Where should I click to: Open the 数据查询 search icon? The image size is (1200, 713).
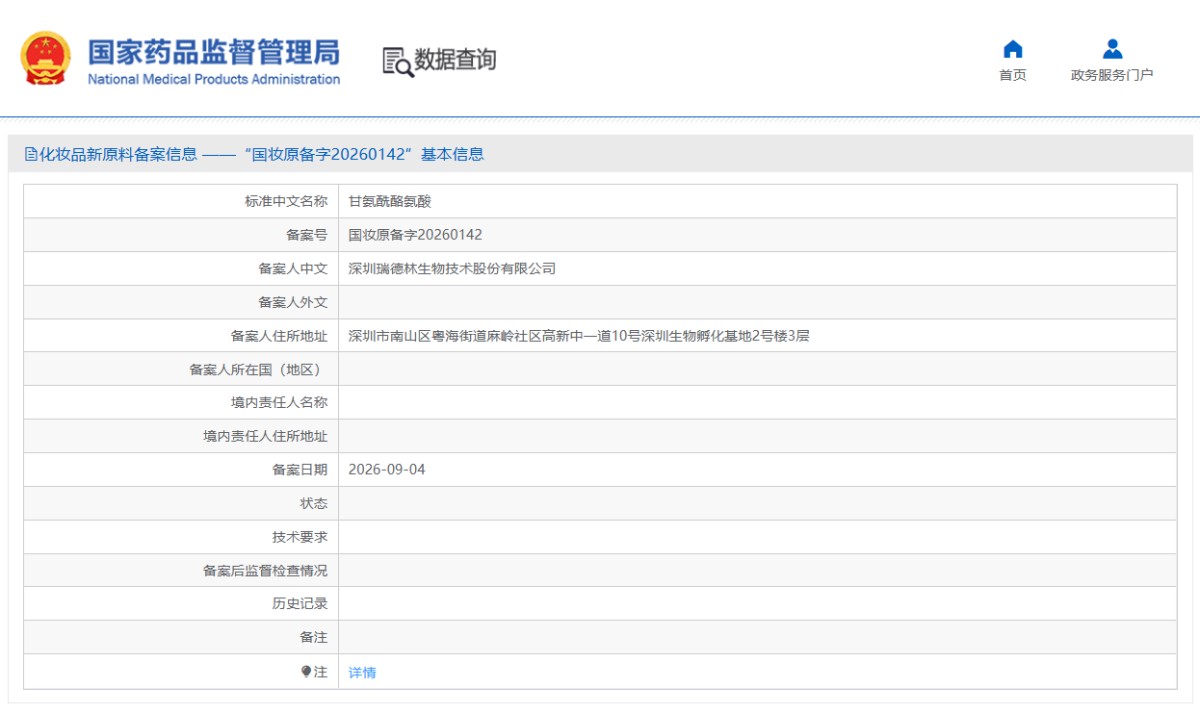tap(397, 62)
